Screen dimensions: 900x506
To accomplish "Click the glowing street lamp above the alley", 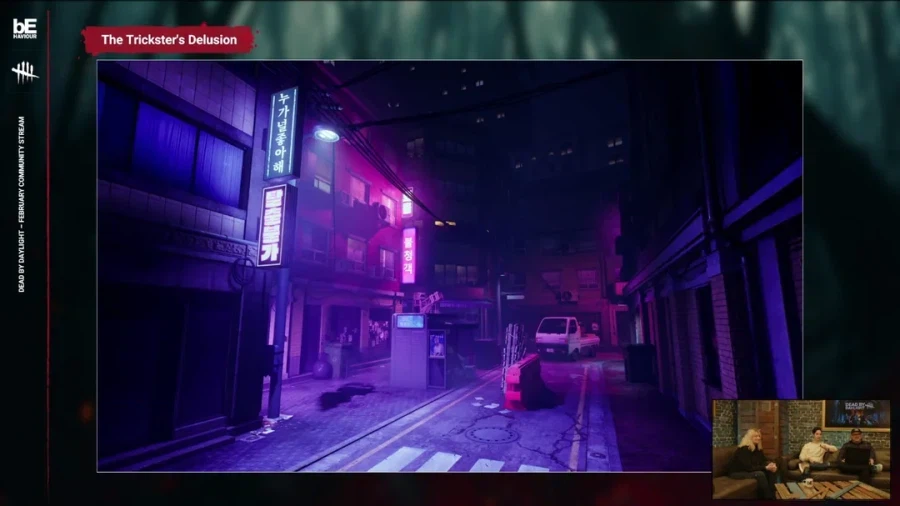I will pos(326,134).
